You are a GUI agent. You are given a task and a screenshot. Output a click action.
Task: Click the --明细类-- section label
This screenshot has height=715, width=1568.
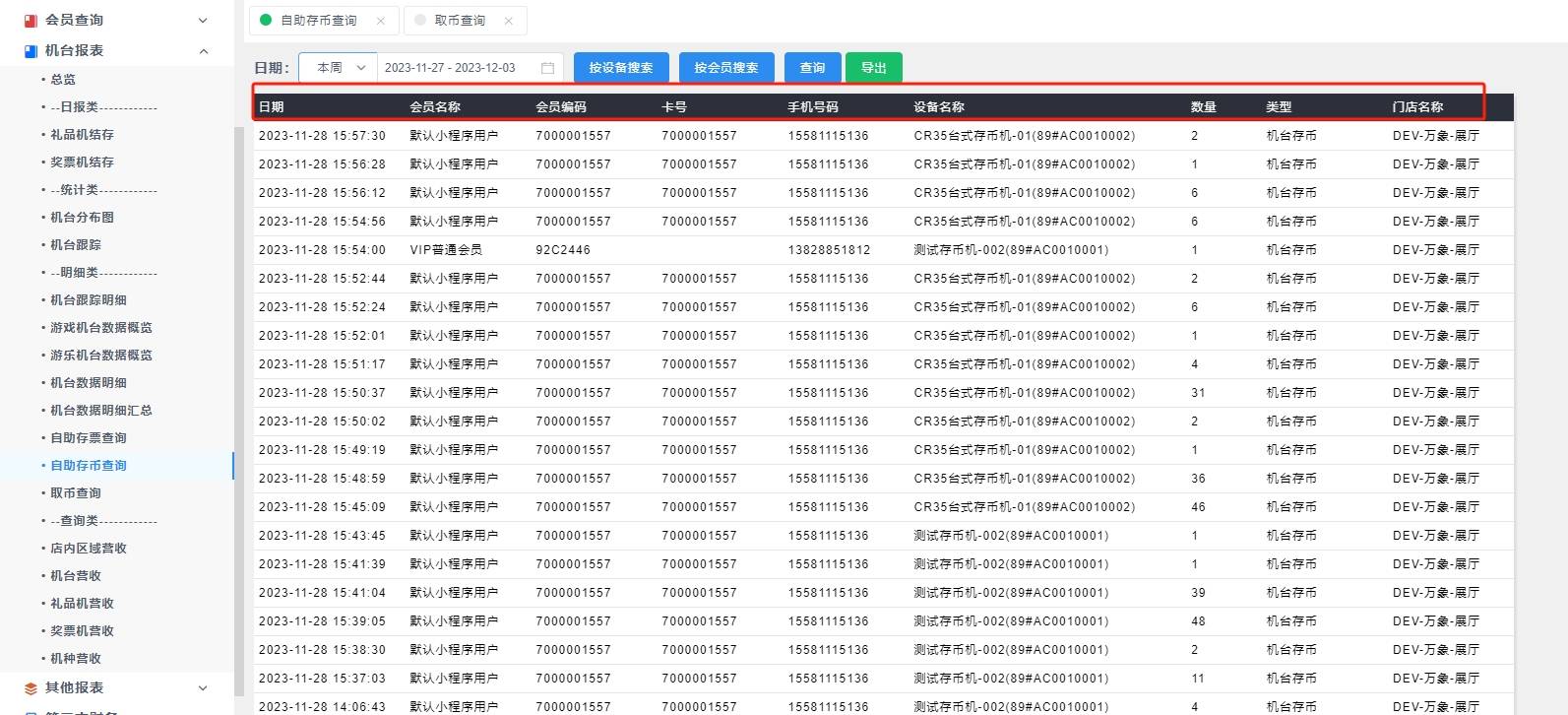coord(103,273)
